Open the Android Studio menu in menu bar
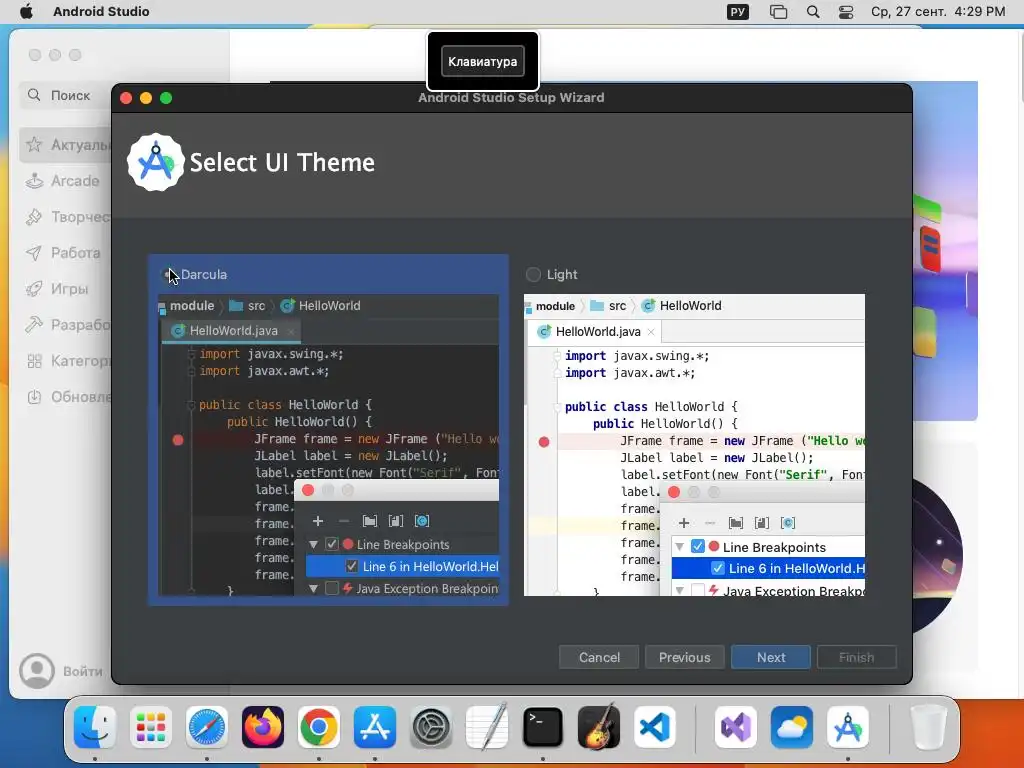Viewport: 1024px width, 768px height. 101,11
